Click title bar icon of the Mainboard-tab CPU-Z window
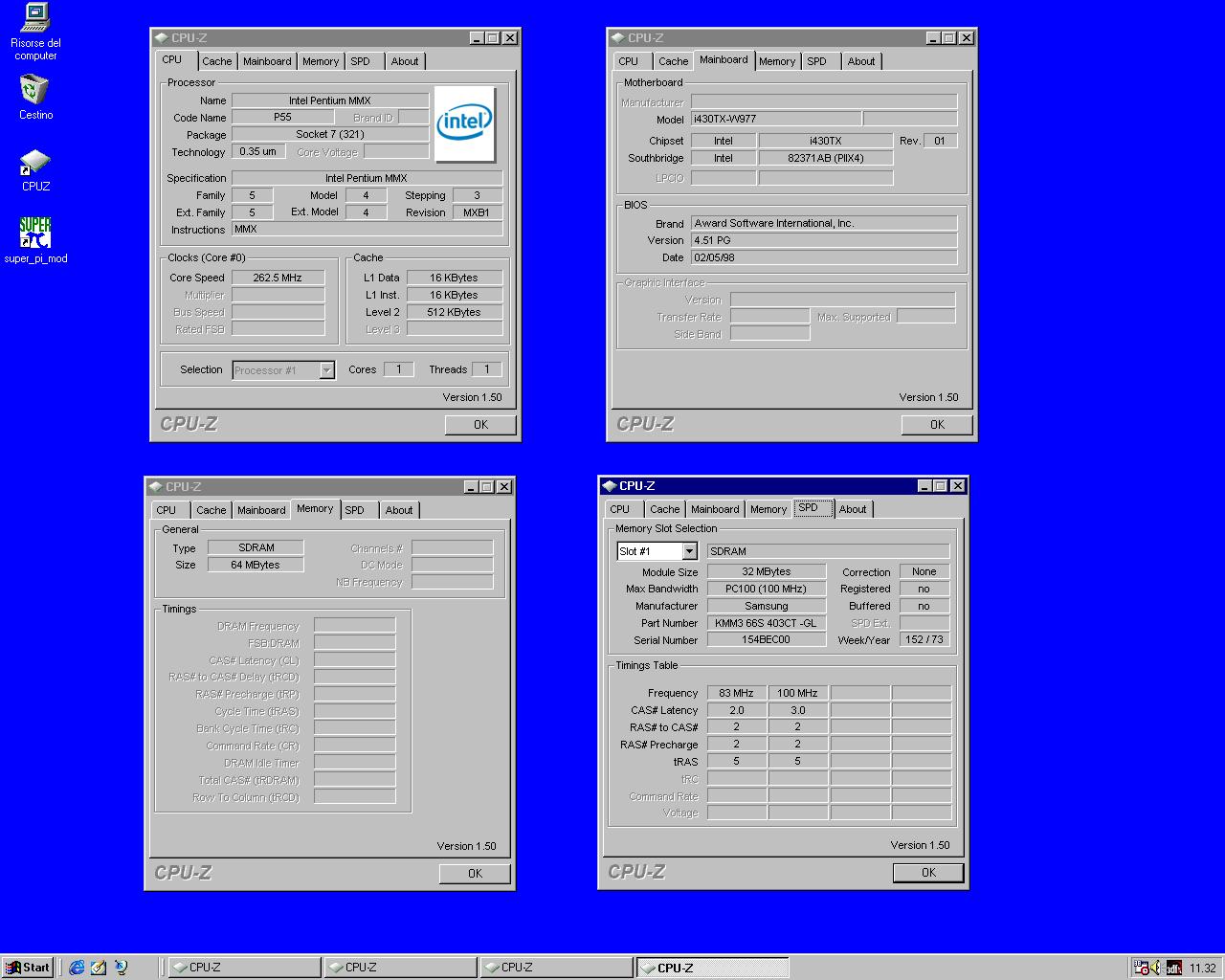Viewport: 1225px width, 980px height. point(618,38)
